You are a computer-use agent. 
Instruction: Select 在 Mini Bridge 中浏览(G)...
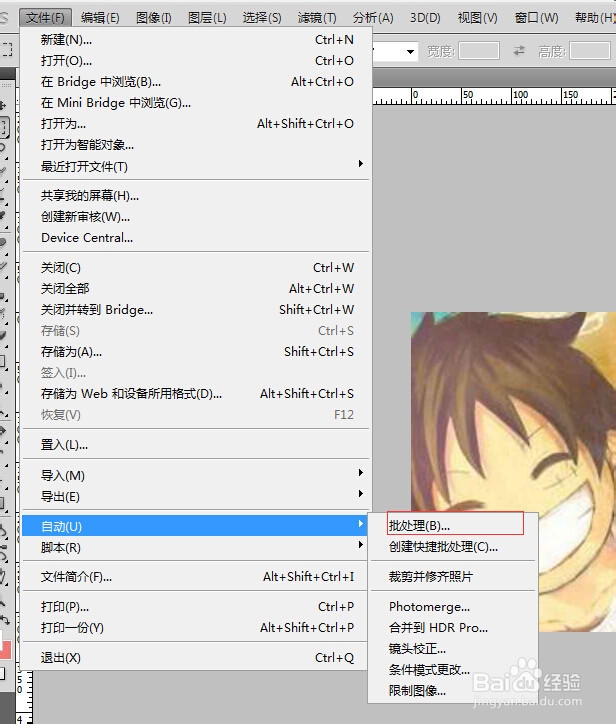[x=196, y=103]
